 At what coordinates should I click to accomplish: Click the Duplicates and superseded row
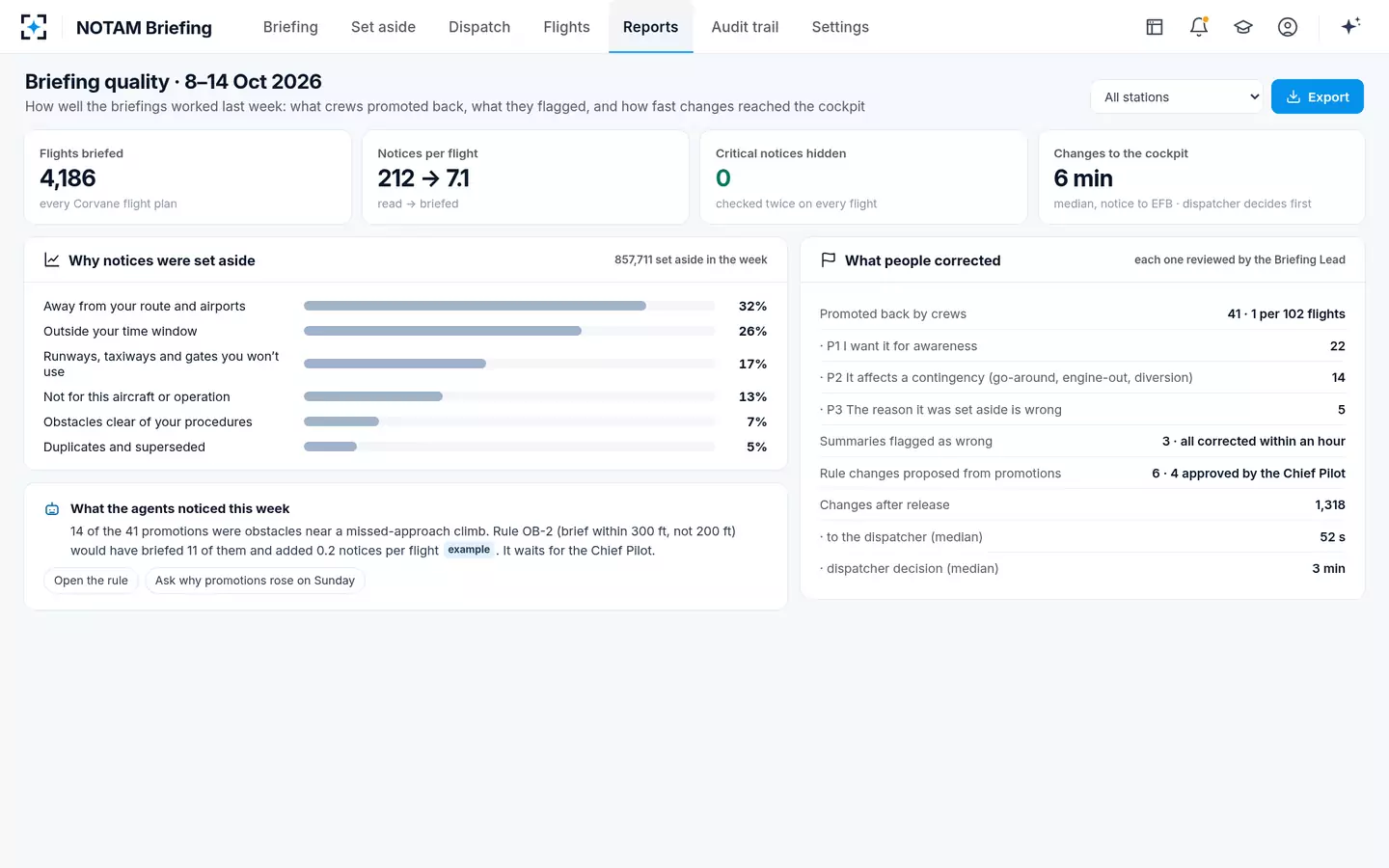[x=405, y=447]
